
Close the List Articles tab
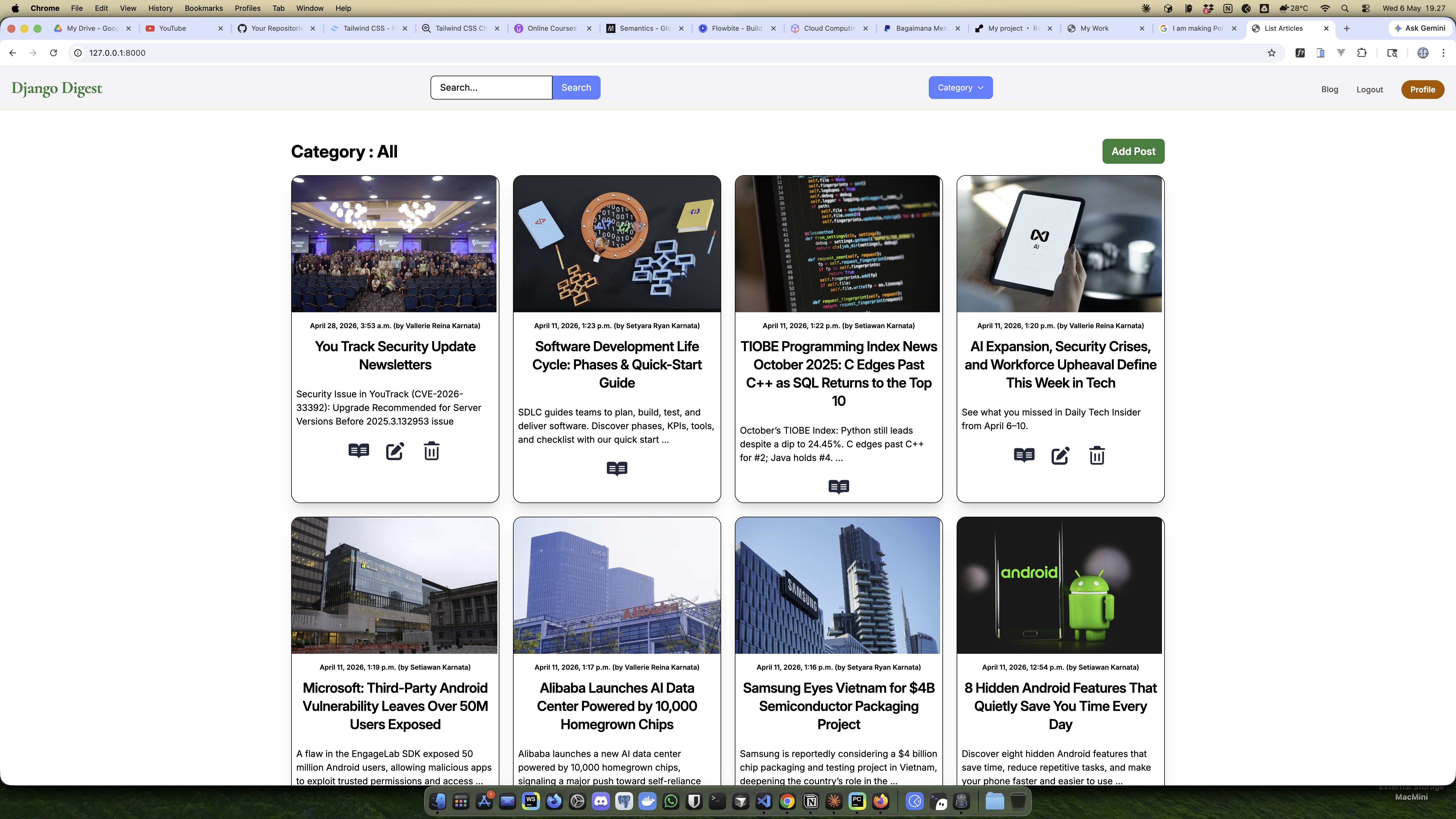coord(1326,28)
